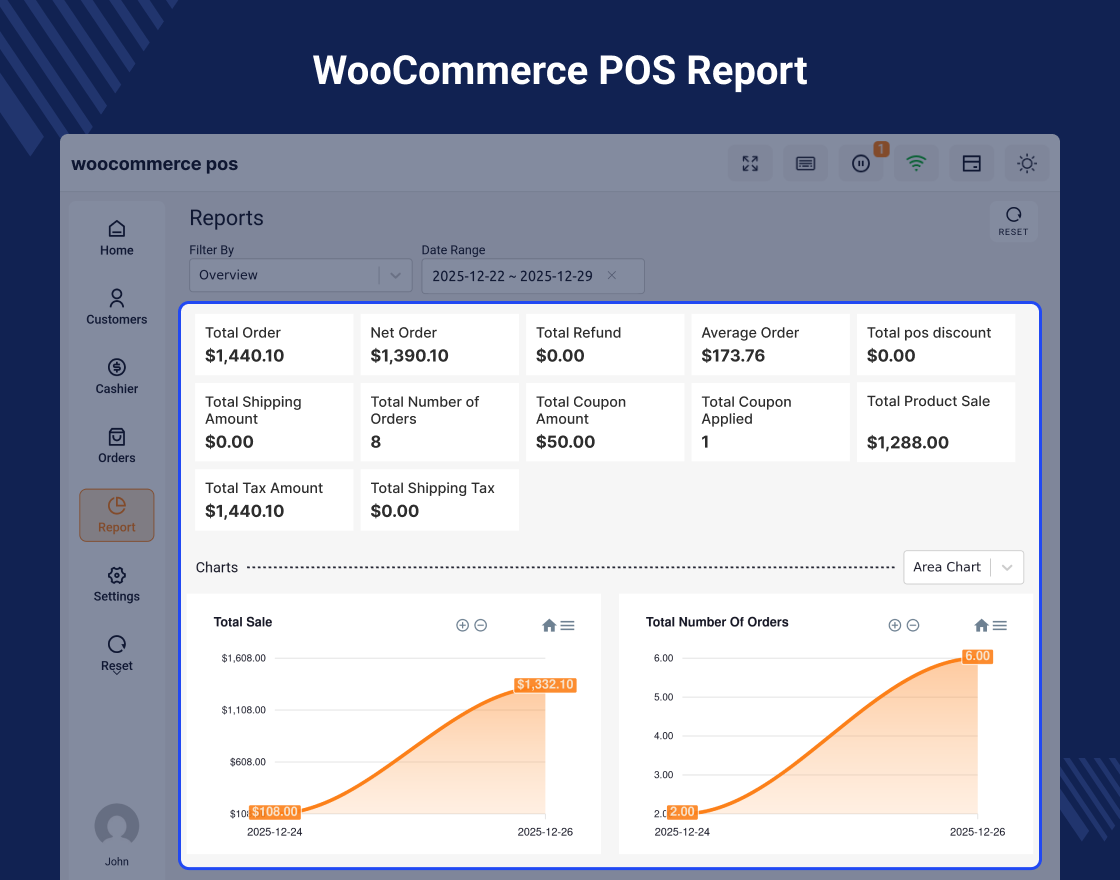Open the Total Sale chart hamburger menu
Viewport: 1120px width, 880px height.
pyautogui.click(x=568, y=625)
